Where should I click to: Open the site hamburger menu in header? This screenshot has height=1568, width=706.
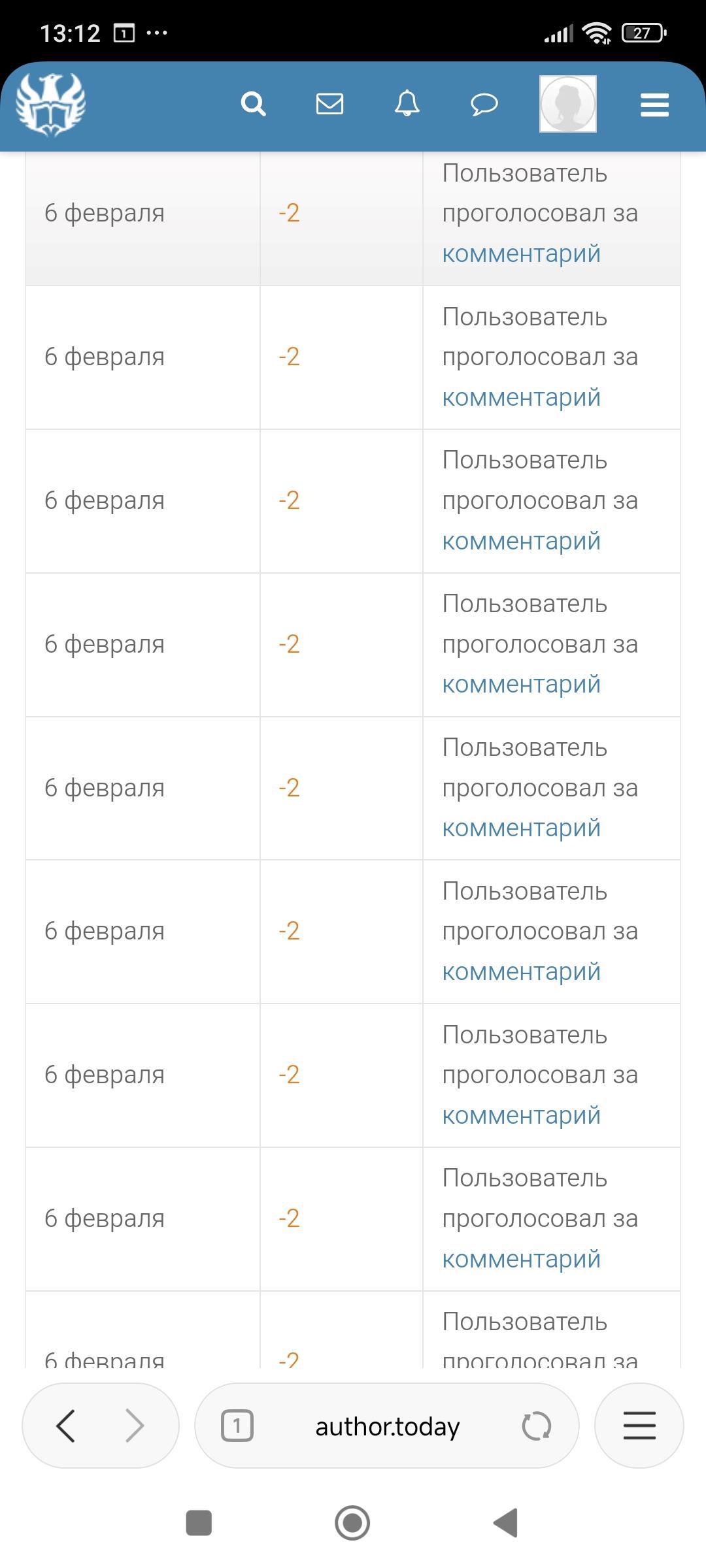[x=654, y=105]
